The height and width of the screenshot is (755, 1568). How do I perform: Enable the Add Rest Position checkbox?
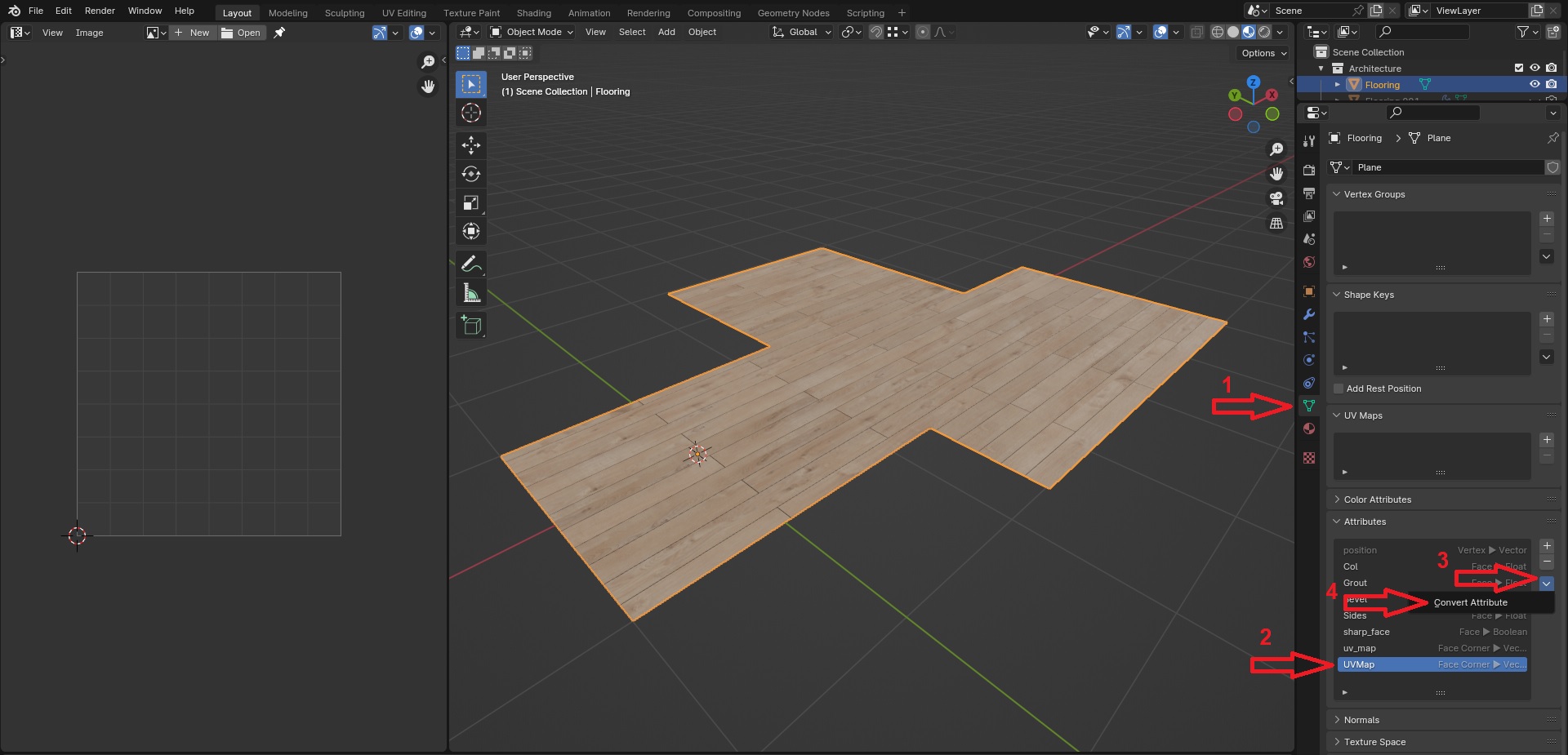tap(1339, 389)
